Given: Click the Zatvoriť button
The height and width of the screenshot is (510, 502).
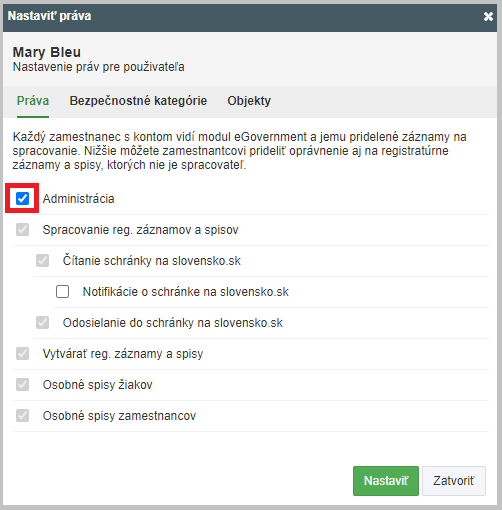Looking at the screenshot, I should pyautogui.click(x=454, y=481).
